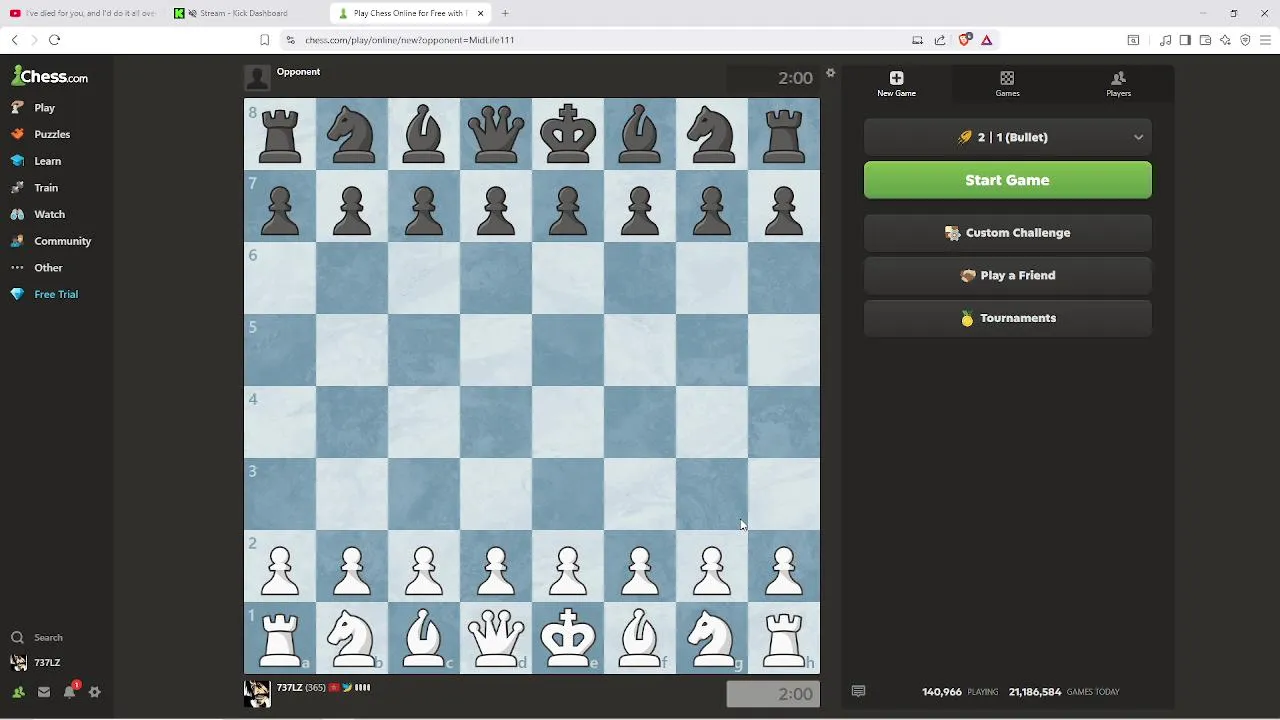1280x720 pixels.
Task: Open the Watch sidebar item
Action: click(x=38, y=214)
